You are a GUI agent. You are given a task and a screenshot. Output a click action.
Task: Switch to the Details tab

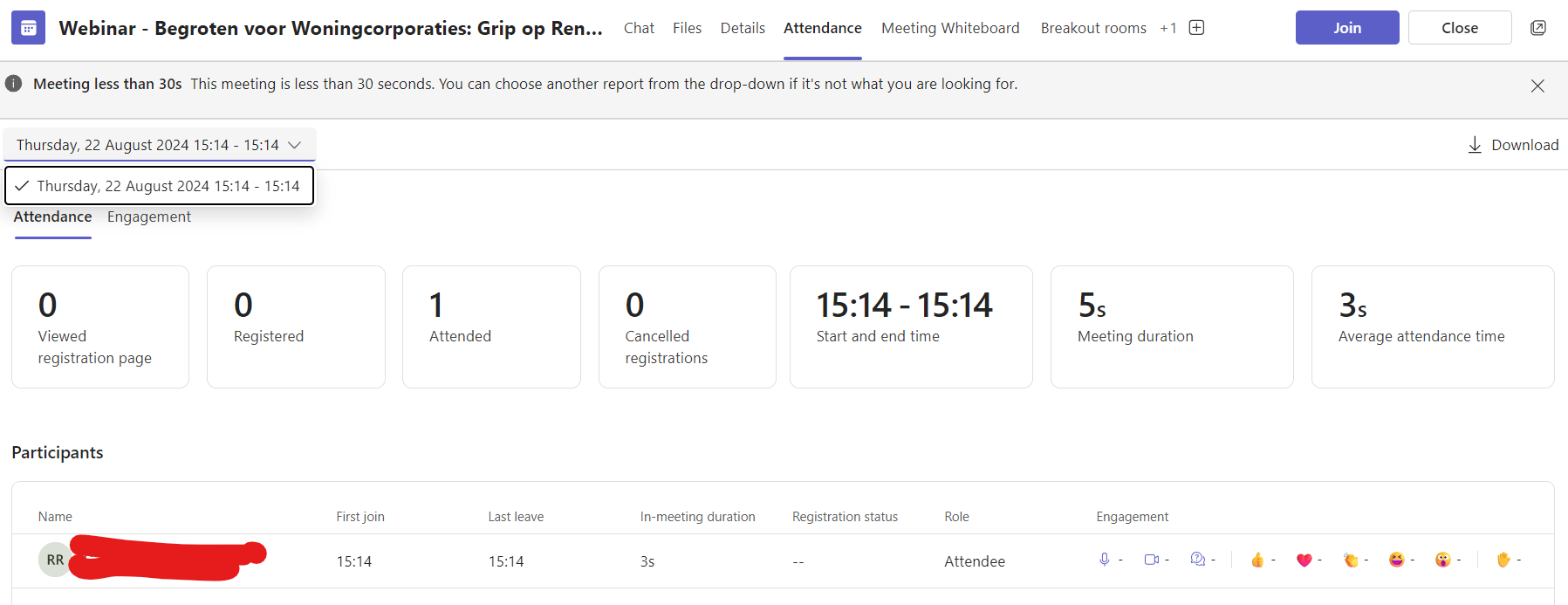pos(743,28)
